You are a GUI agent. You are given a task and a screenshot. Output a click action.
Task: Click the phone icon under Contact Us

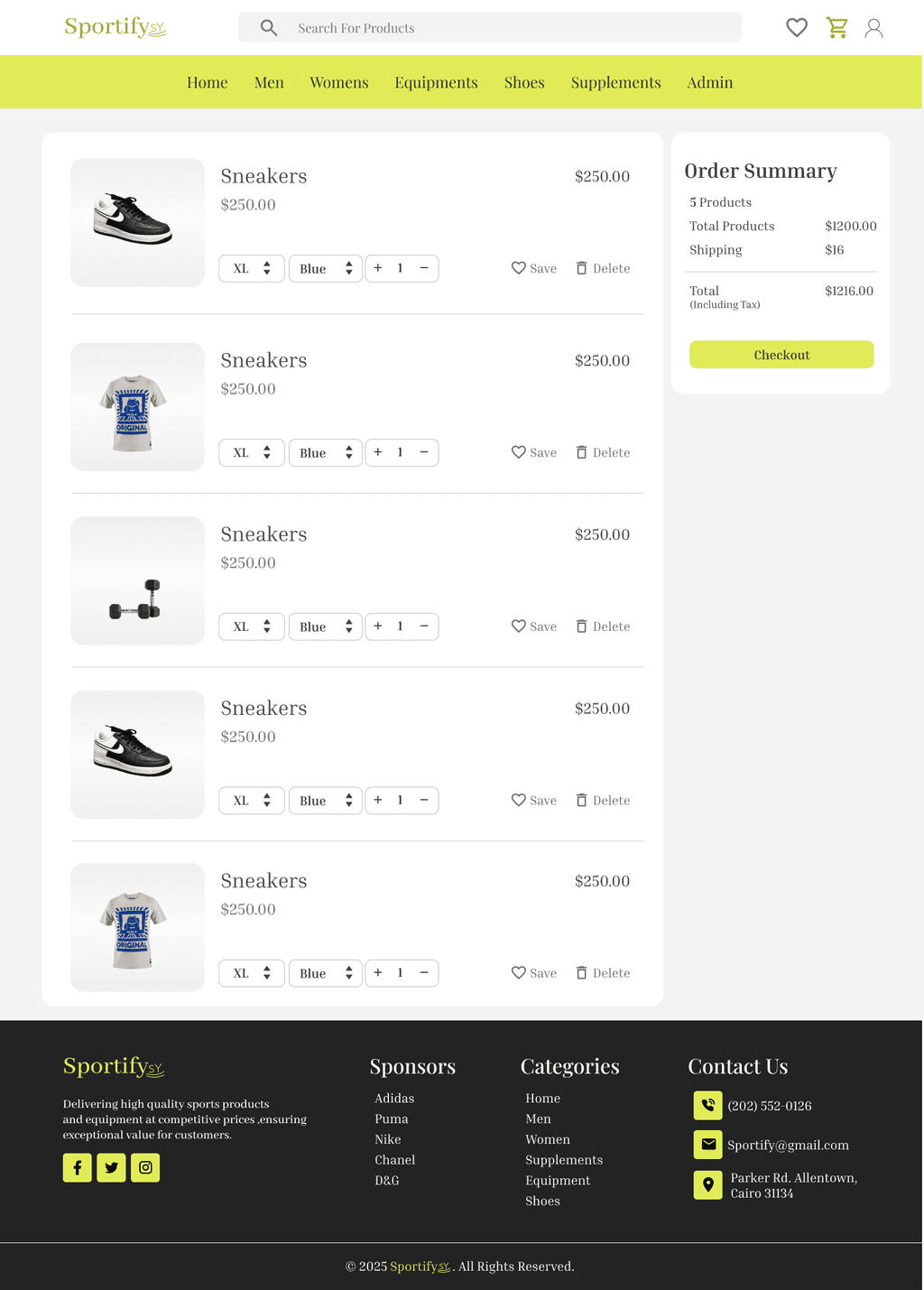[707, 1105]
